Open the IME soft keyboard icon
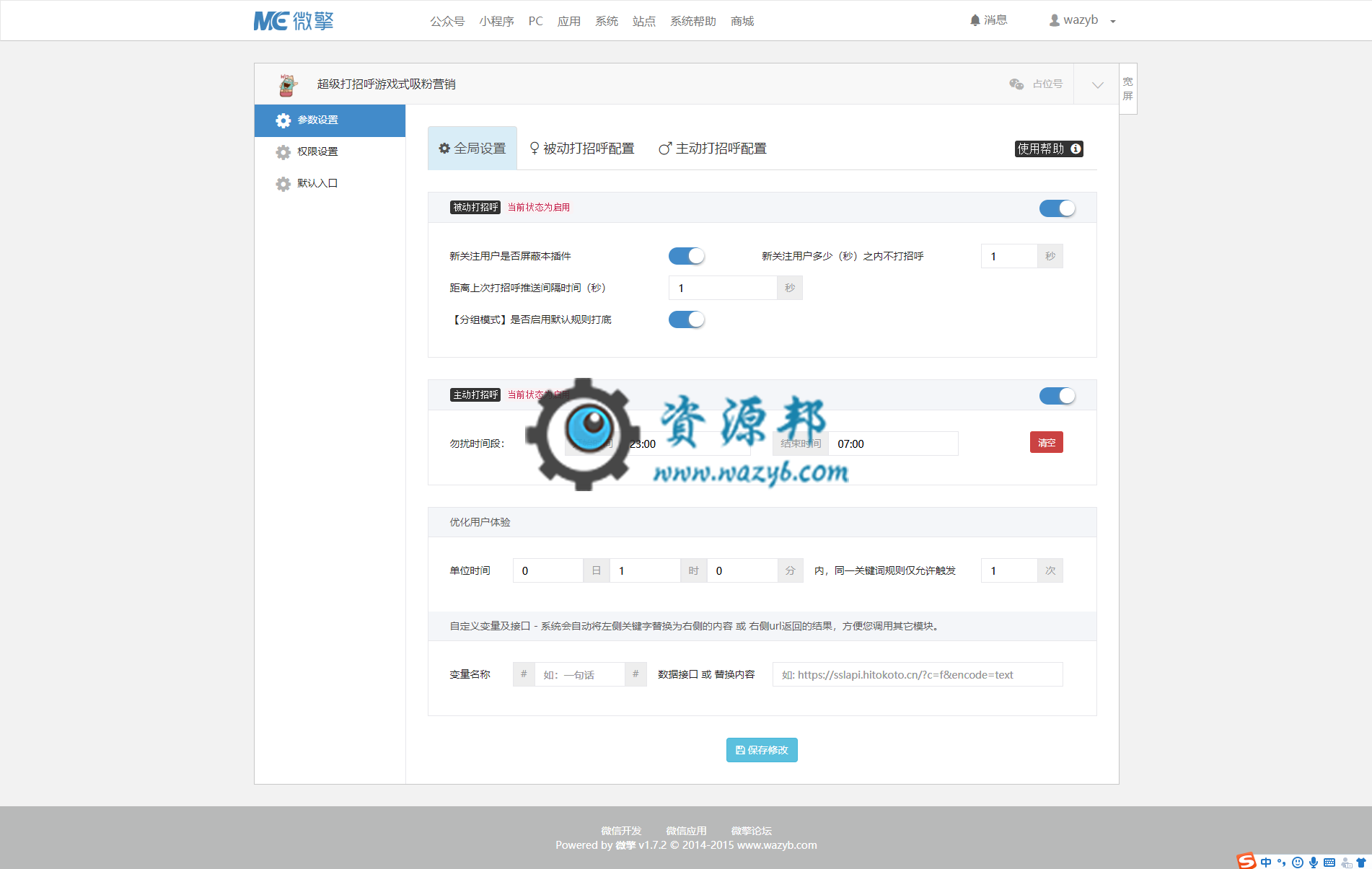1372x869 pixels. (x=1329, y=863)
